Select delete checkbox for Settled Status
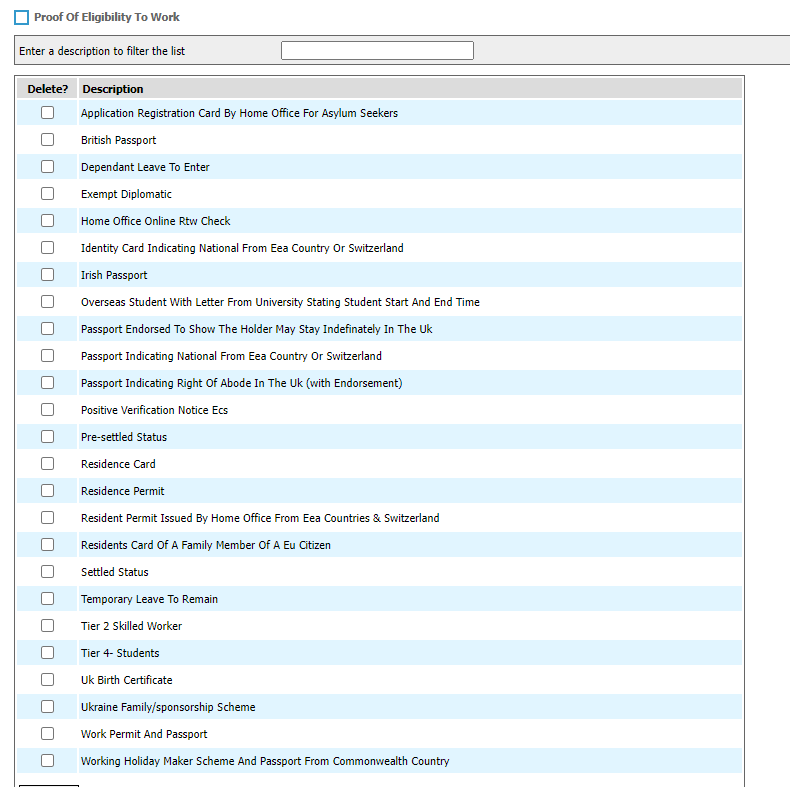This screenshot has height=787, width=790. (47, 572)
